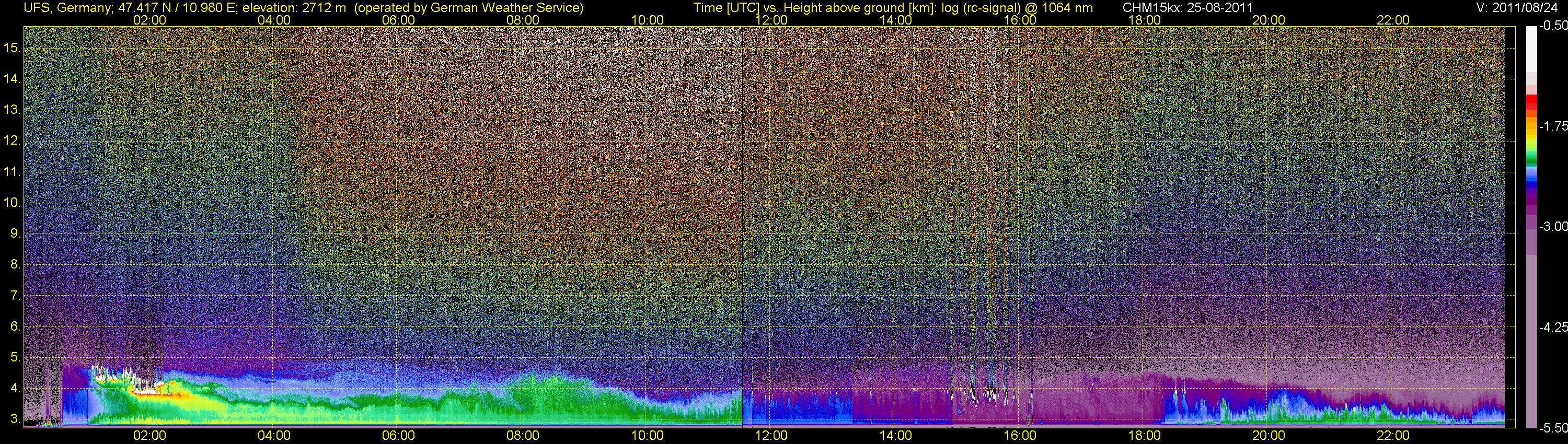The image size is (1568, 444).
Task: Click the version text "V: 2011/08/24"
Action: [x=1516, y=8]
